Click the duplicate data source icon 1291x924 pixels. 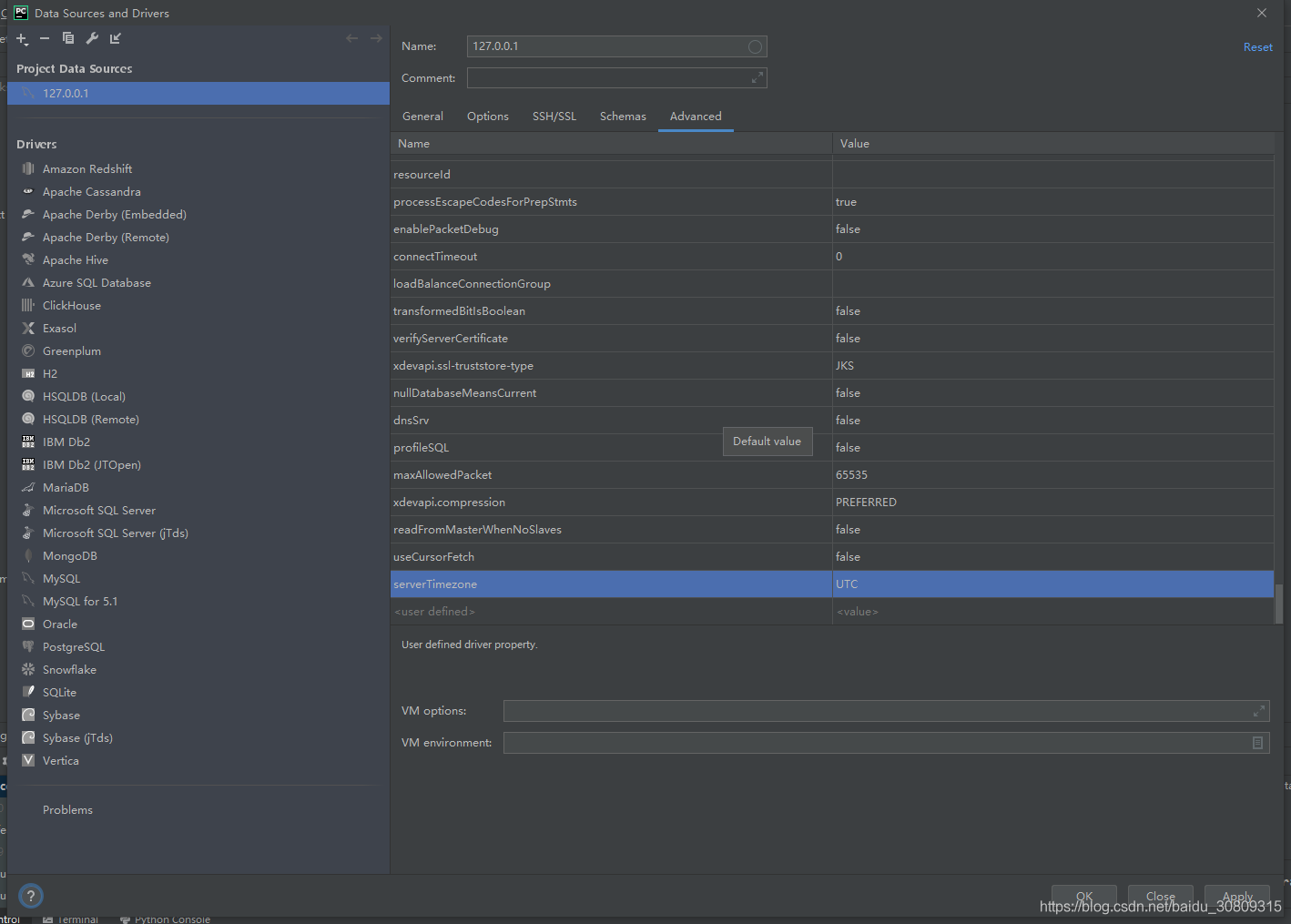68,38
